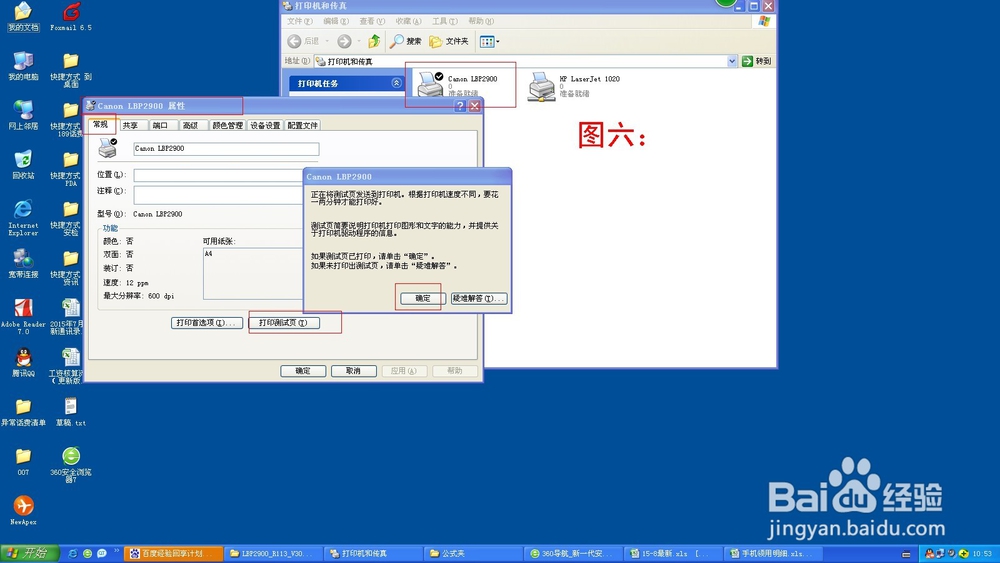
Task: Open the 007 folder on desktop
Action: pyautogui.click(x=23, y=462)
